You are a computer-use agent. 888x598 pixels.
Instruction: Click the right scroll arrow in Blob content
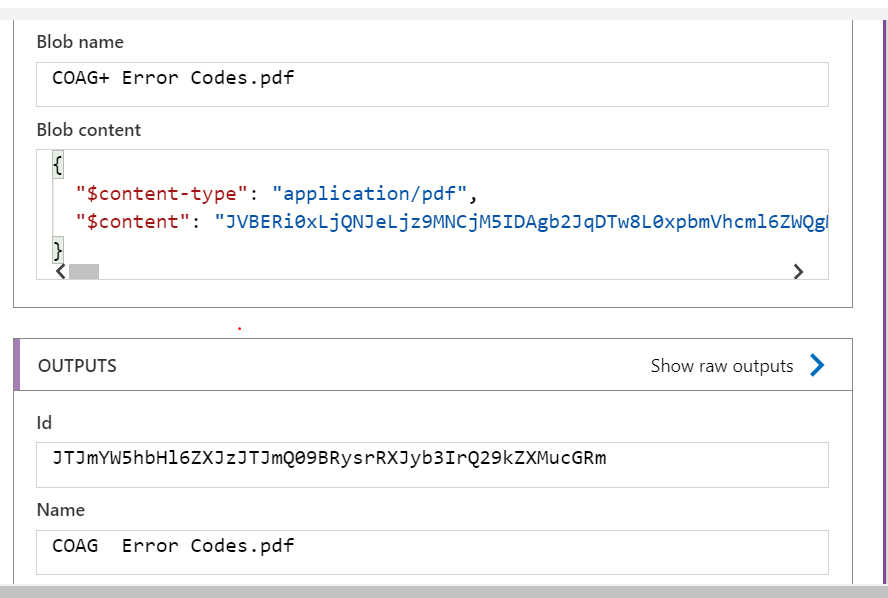(x=799, y=271)
